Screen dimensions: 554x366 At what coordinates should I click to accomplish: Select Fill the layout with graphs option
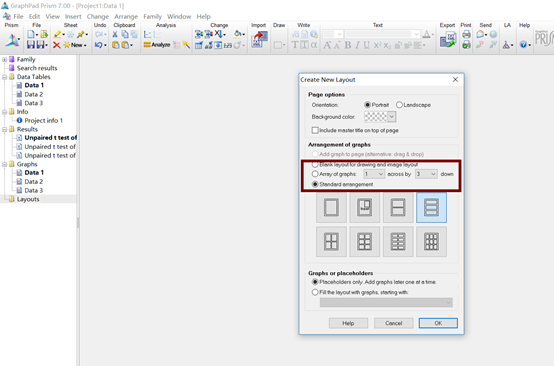(315, 292)
